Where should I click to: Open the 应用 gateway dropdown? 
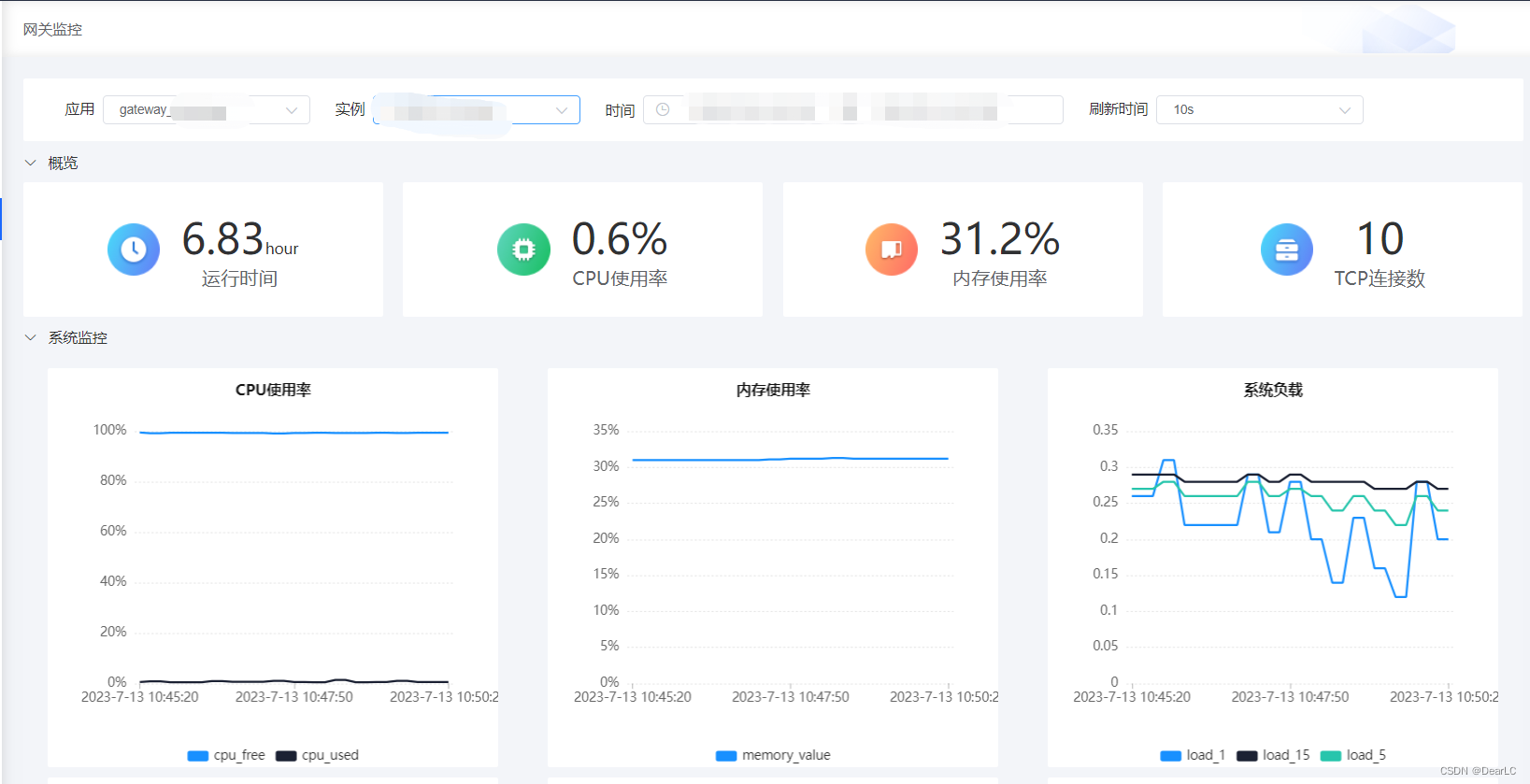[x=207, y=109]
